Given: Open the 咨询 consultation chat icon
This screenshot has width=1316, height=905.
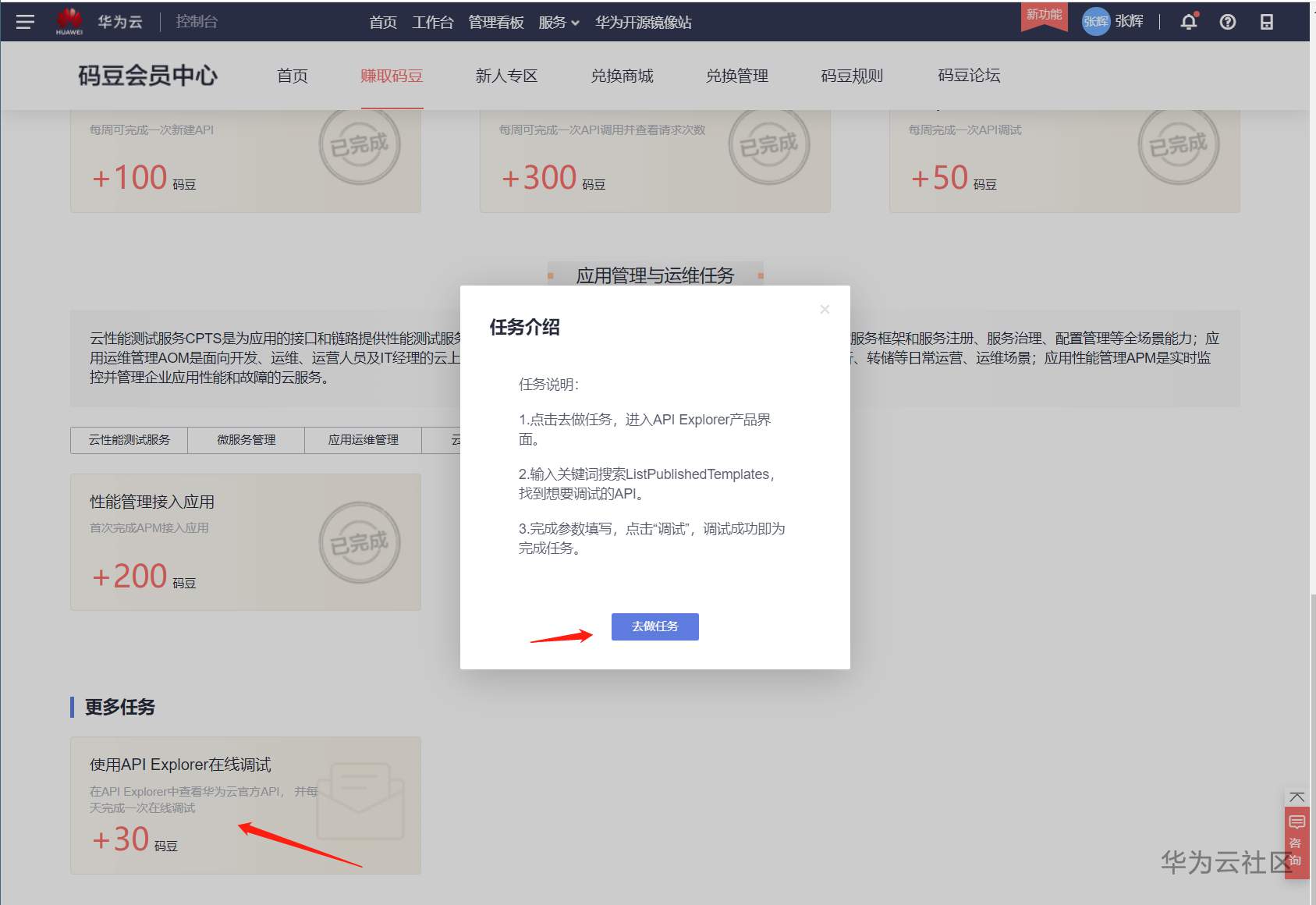Looking at the screenshot, I should 1297,843.
